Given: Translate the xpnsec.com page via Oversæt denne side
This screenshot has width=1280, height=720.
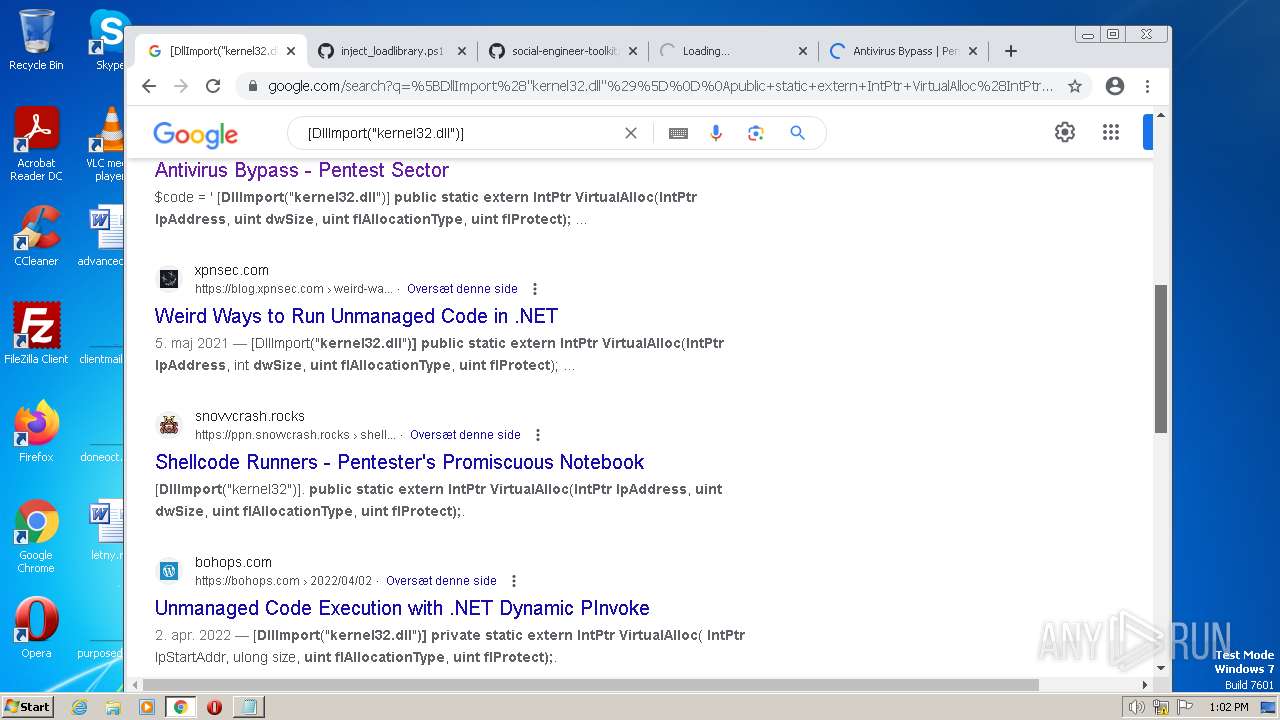Looking at the screenshot, I should (462, 289).
